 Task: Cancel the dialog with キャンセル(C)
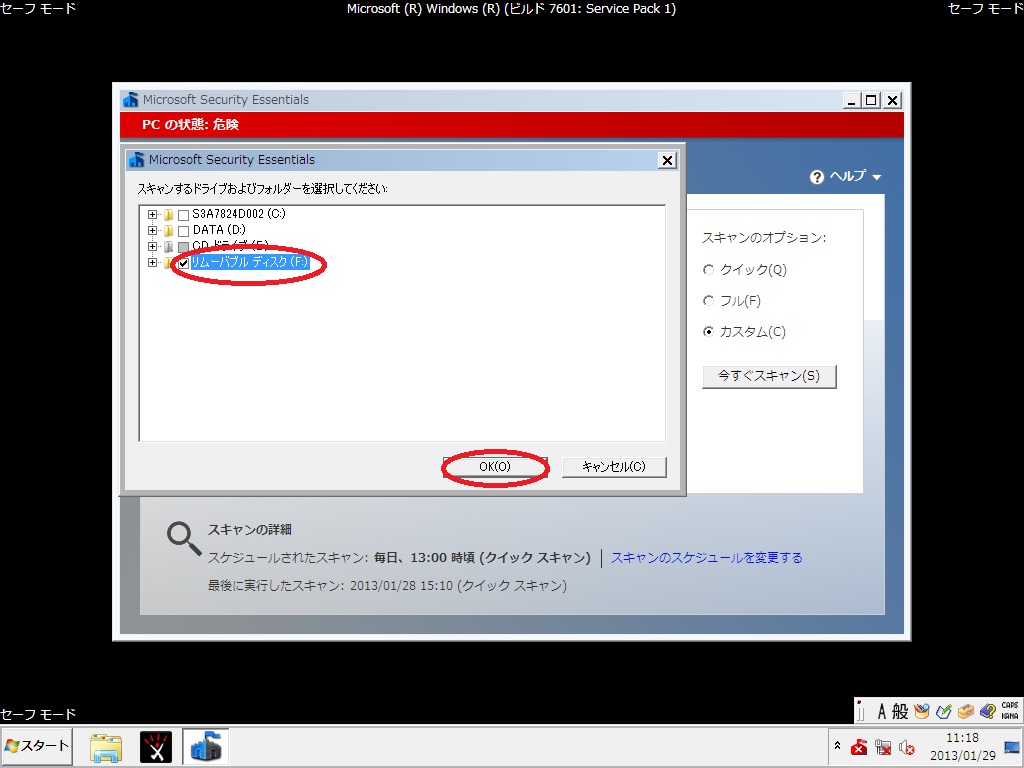click(614, 467)
